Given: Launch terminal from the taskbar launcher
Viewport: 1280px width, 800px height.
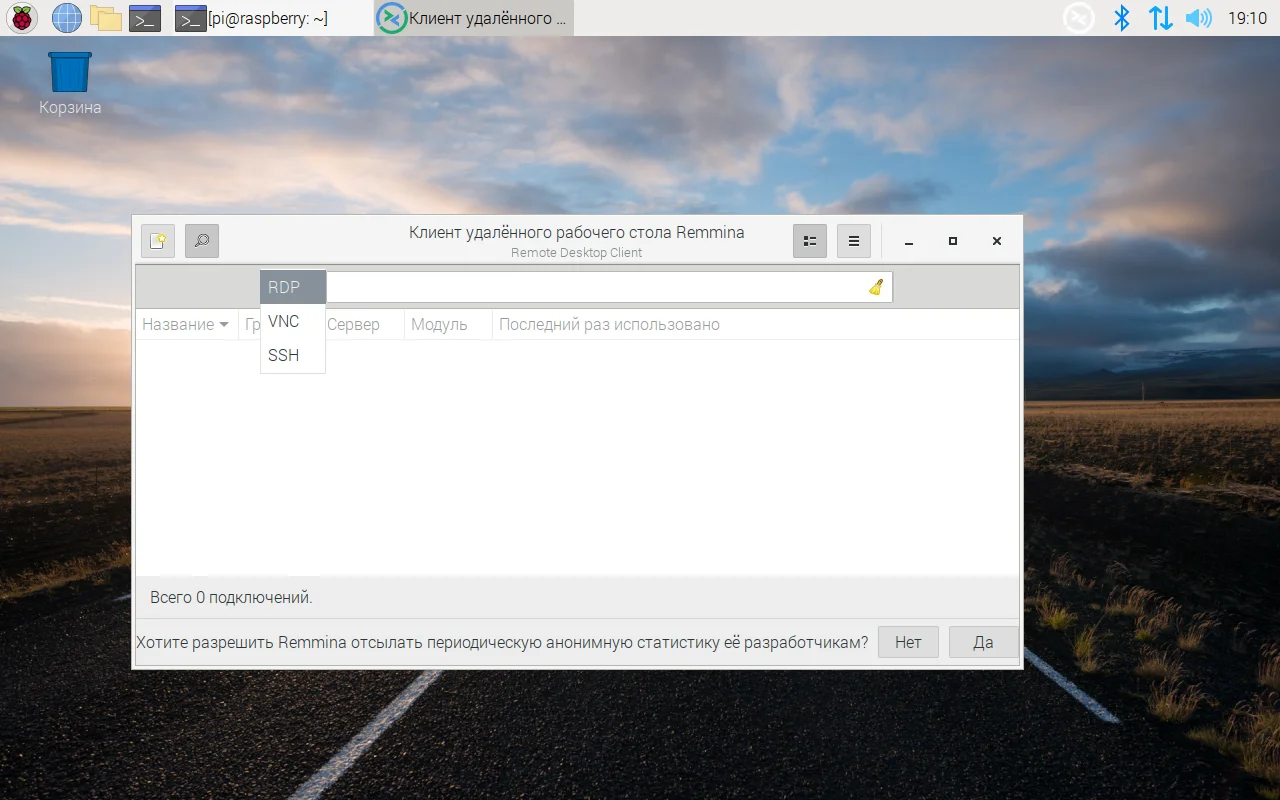Looking at the screenshot, I should point(145,18).
